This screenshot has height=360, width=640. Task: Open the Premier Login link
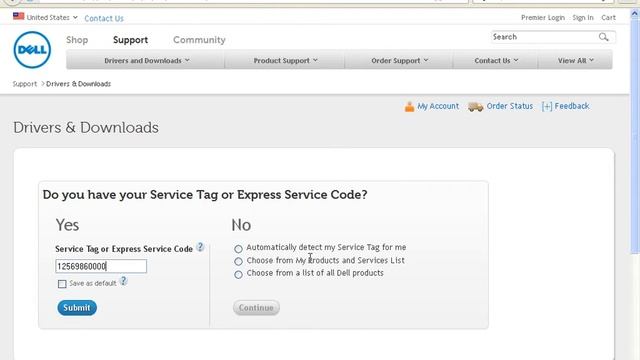543,18
